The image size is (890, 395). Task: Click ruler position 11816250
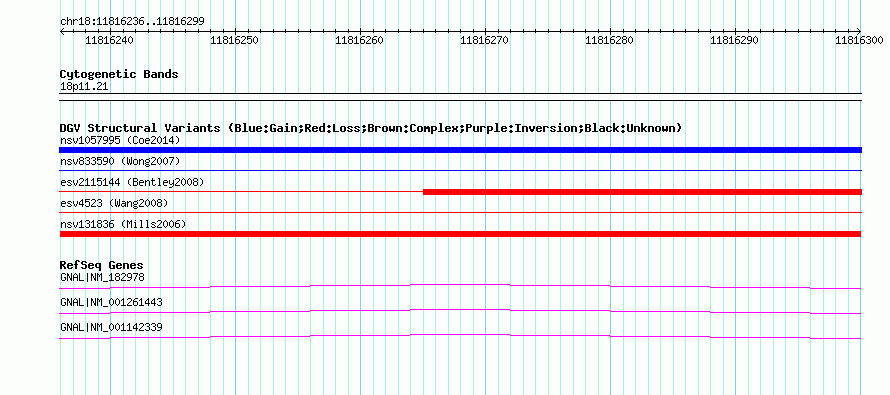234,40
